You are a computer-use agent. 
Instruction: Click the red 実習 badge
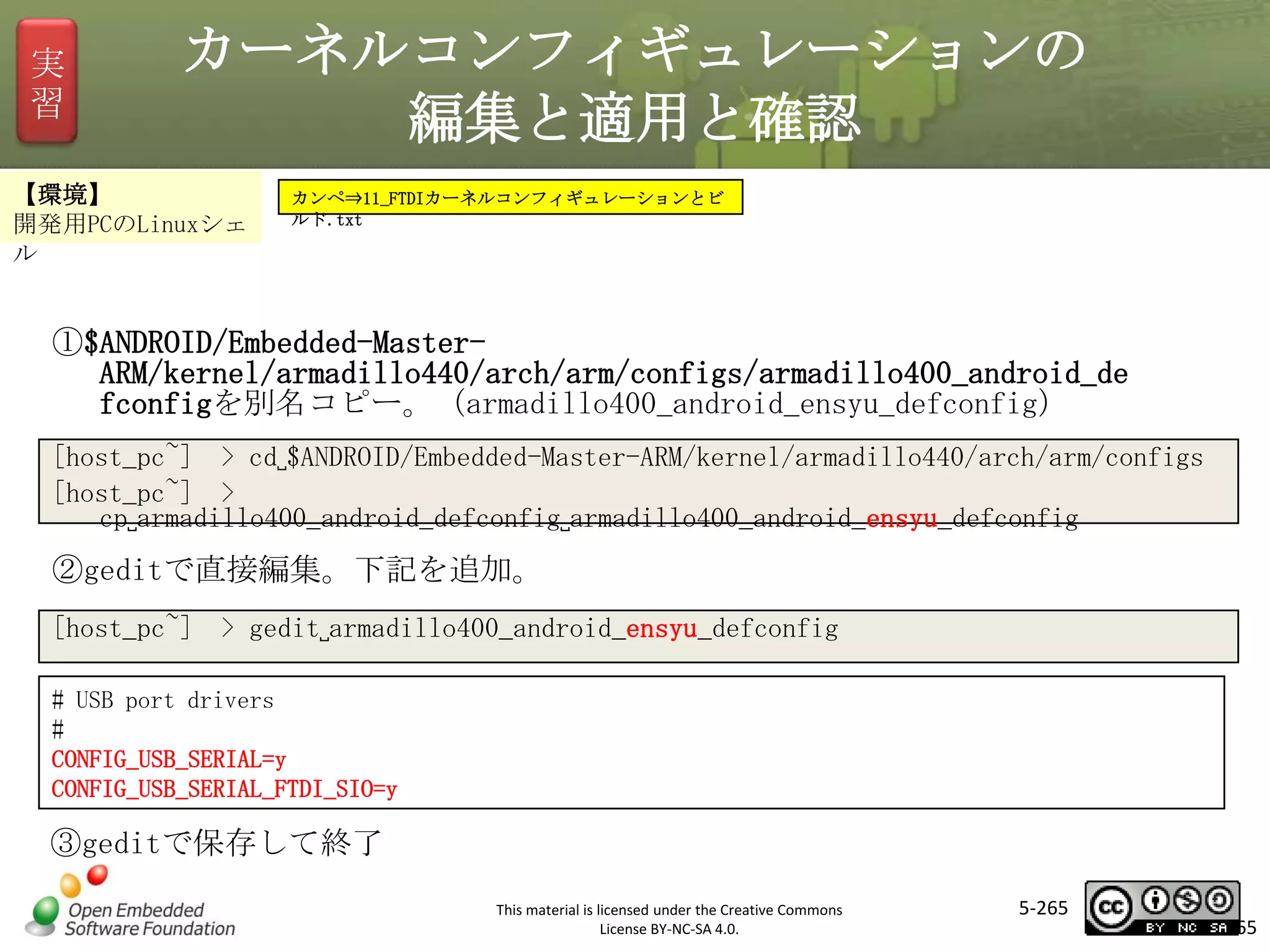(x=47, y=81)
